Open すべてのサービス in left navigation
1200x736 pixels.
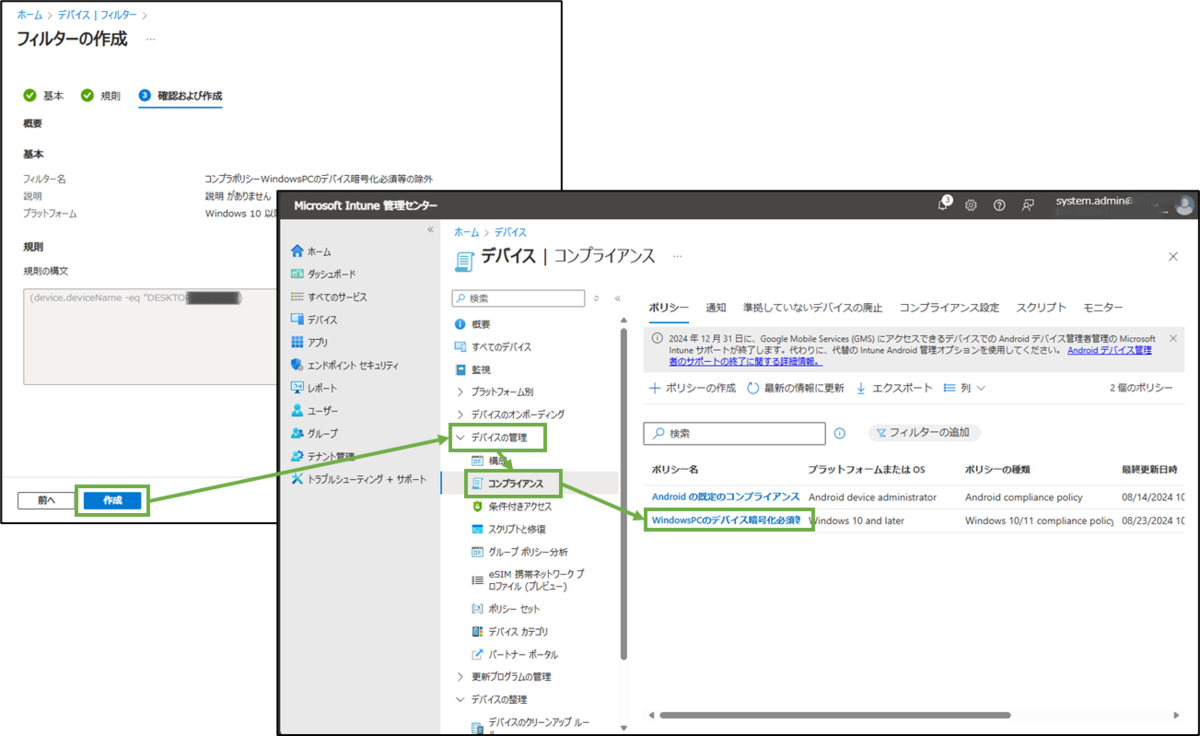(x=328, y=297)
